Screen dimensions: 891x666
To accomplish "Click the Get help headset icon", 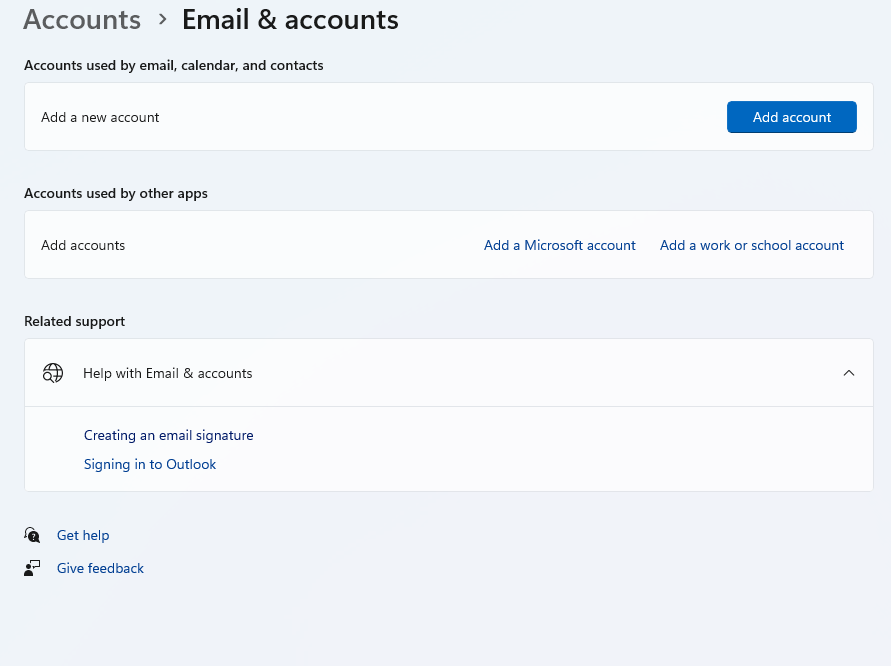I will pos(32,535).
